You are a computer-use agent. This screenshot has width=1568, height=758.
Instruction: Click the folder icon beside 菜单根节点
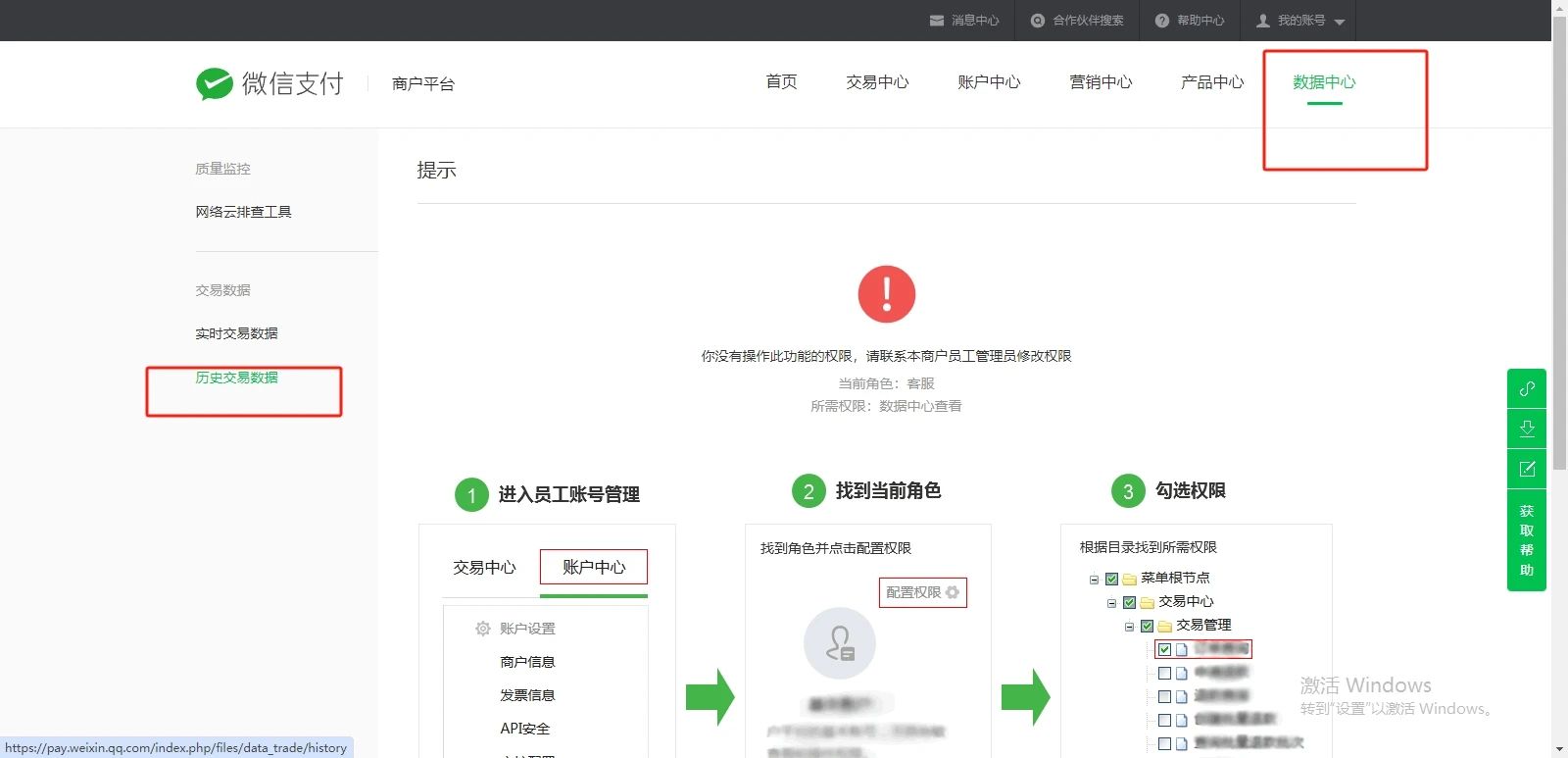tap(1129, 579)
